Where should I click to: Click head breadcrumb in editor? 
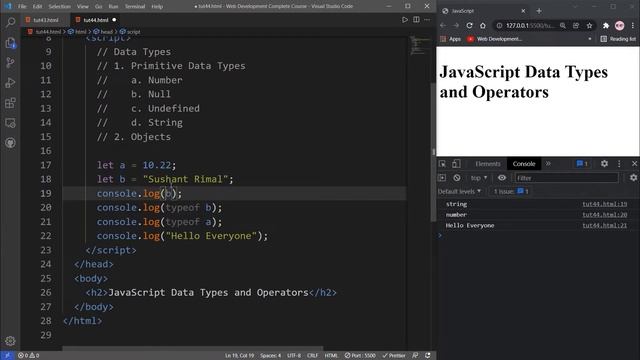[x=103, y=31]
